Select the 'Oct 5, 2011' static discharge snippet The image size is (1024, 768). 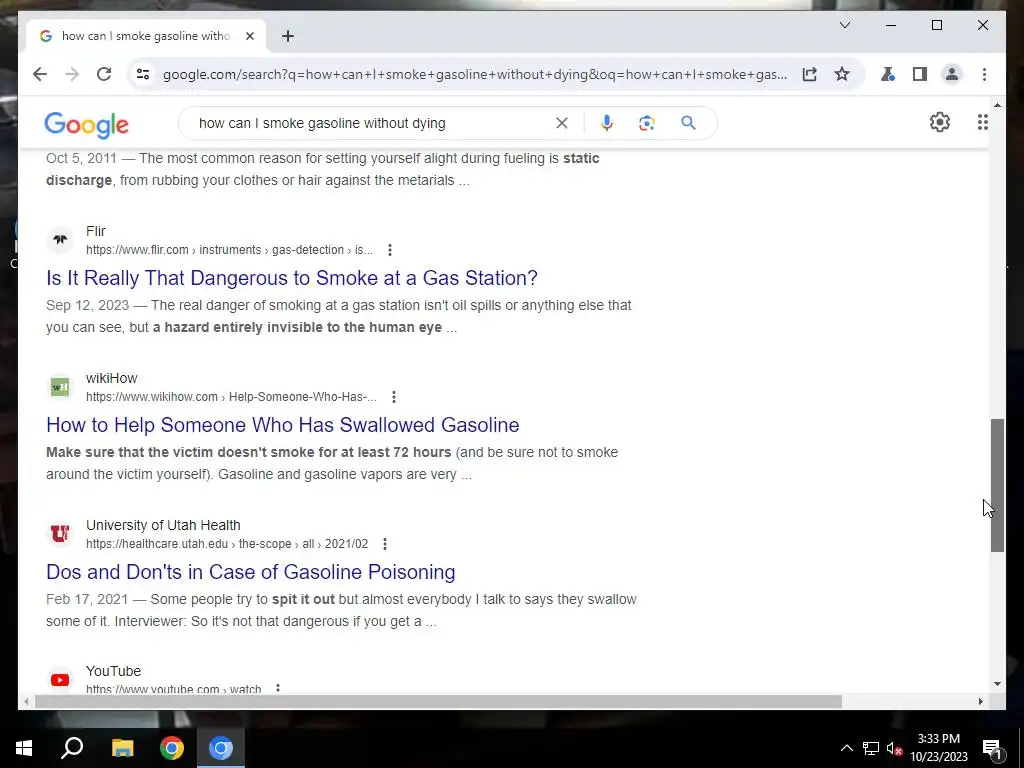323,169
